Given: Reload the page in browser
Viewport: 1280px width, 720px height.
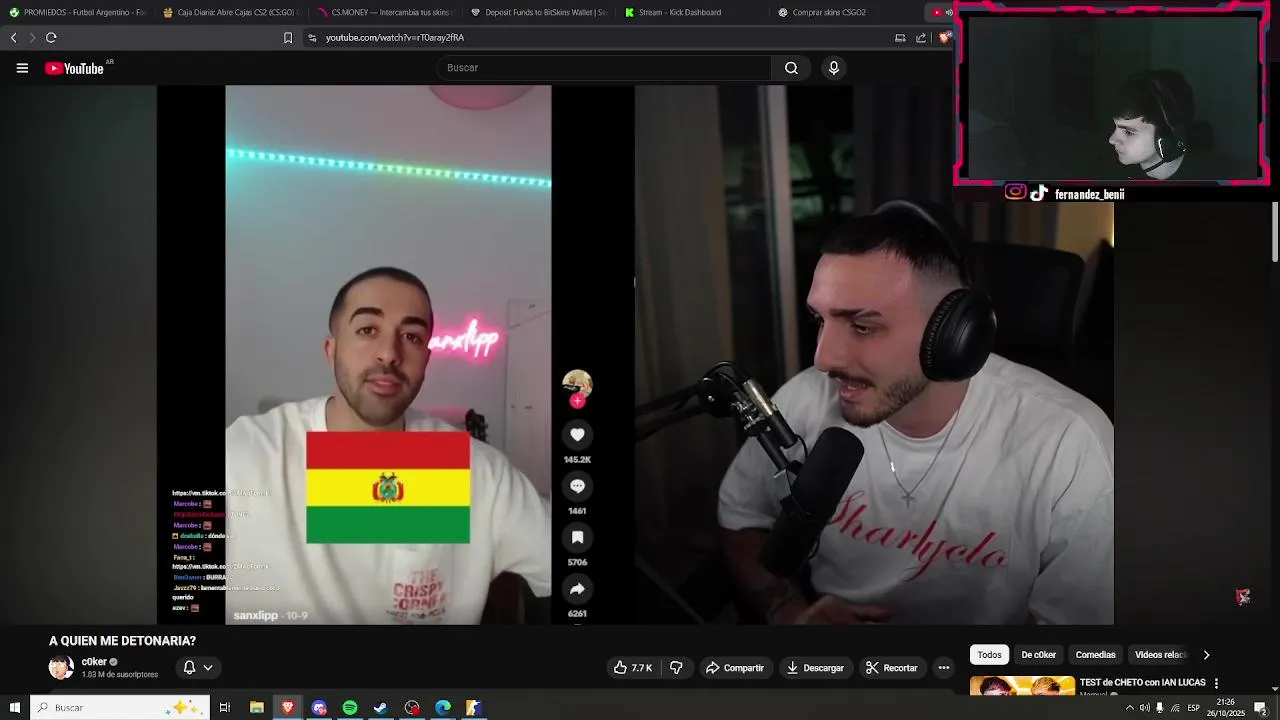Looking at the screenshot, I should click(x=51, y=38).
